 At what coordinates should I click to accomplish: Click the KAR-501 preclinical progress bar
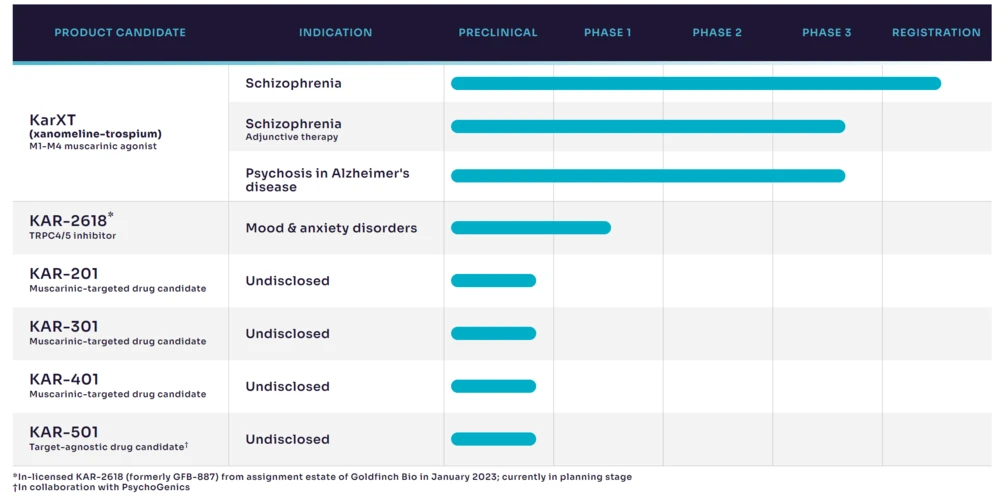pos(493,439)
